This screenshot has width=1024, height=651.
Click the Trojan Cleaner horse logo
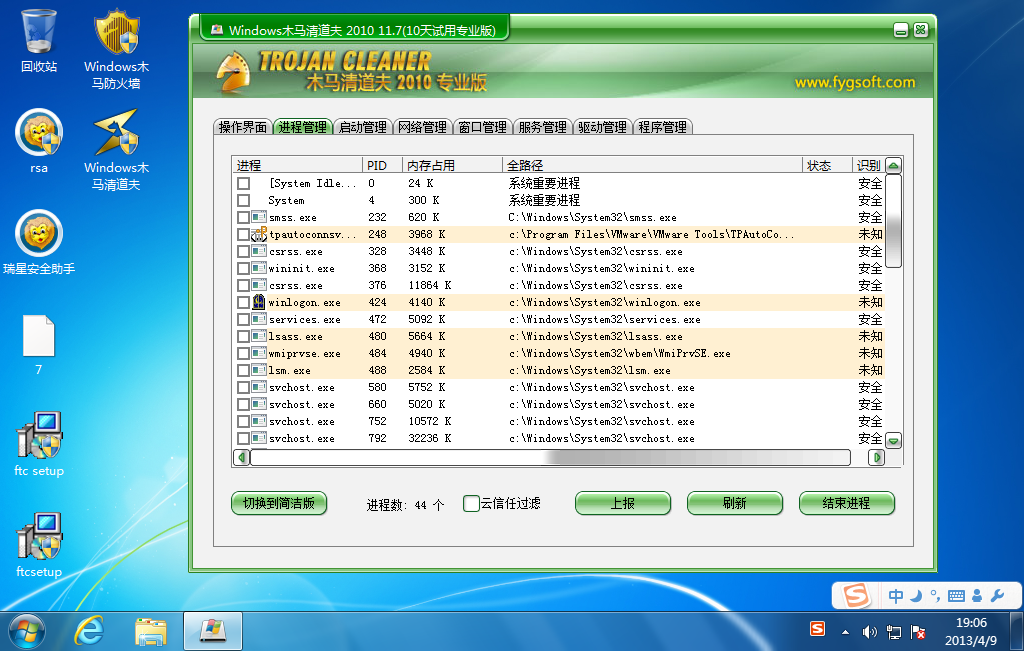point(234,72)
